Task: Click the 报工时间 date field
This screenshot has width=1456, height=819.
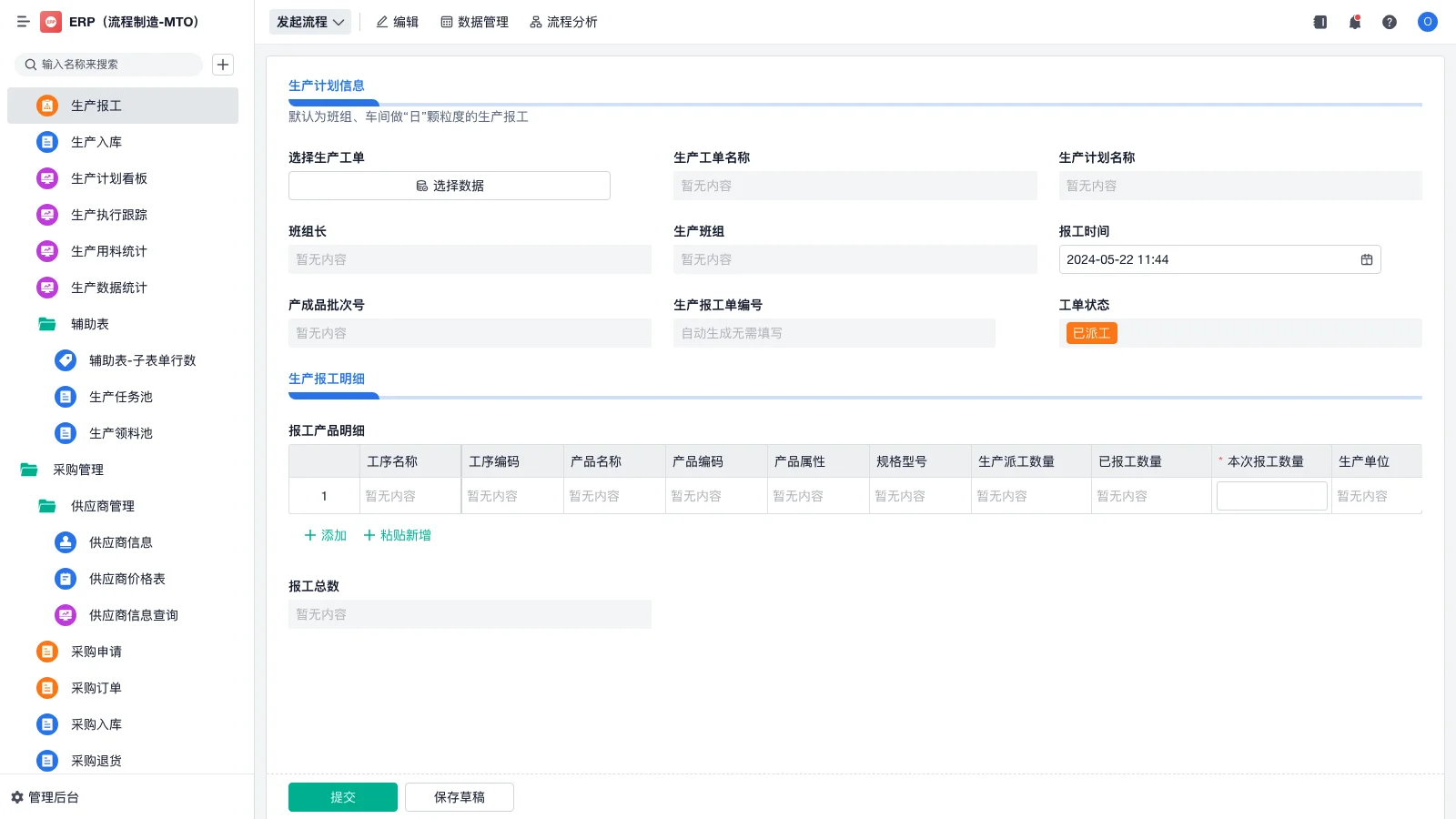Action: pos(1220,259)
